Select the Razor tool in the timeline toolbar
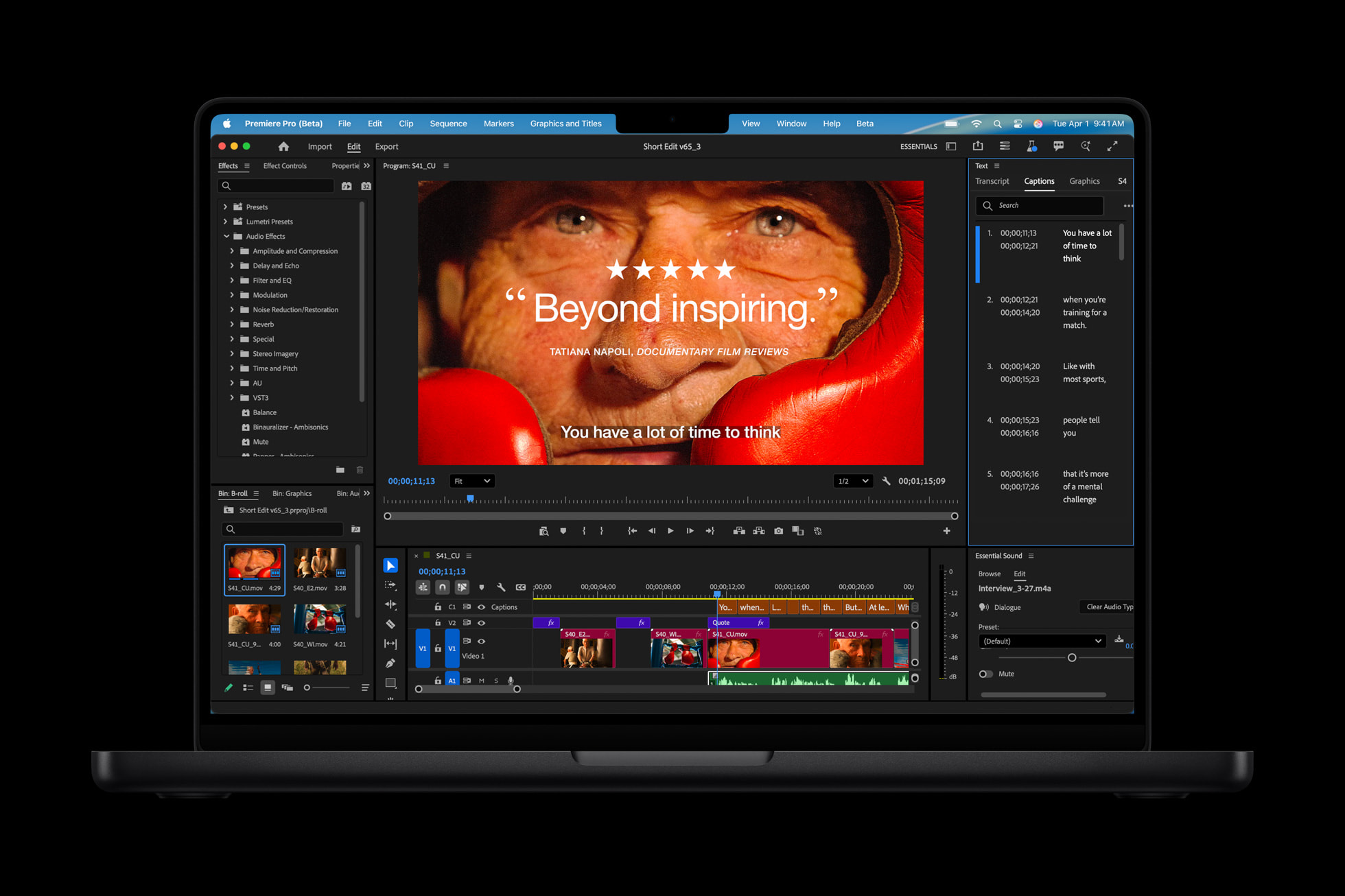This screenshot has height=896, width=1345. pyautogui.click(x=390, y=624)
